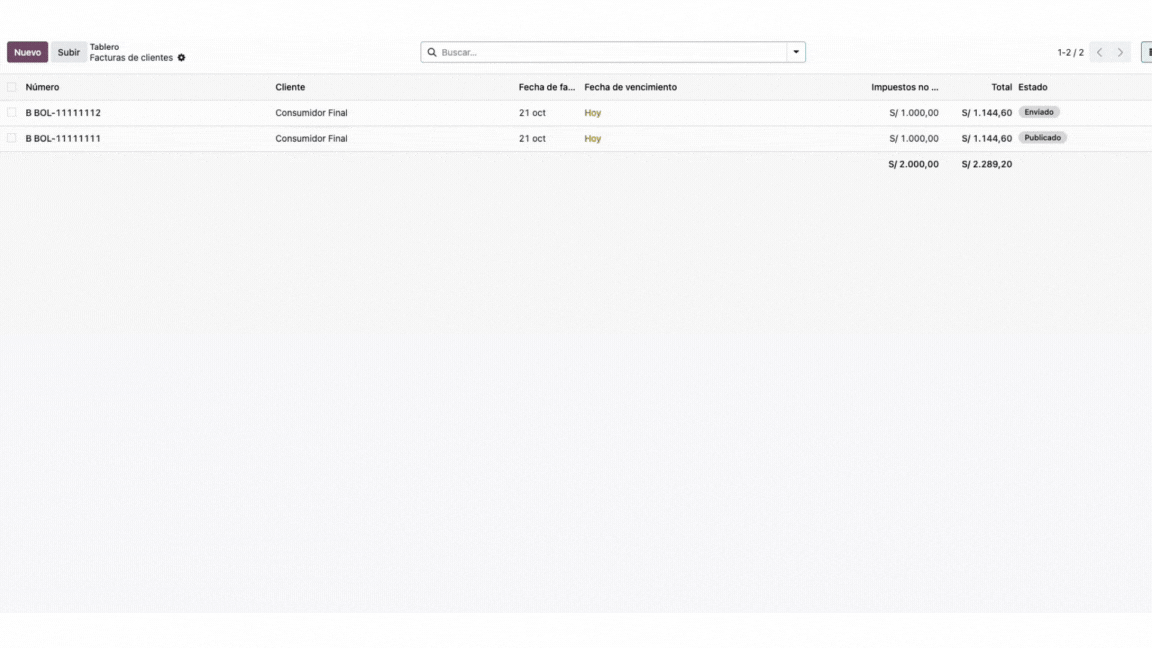The image size is (1152, 648).
Task: Sort by the Cliente column header
Action: [290, 87]
